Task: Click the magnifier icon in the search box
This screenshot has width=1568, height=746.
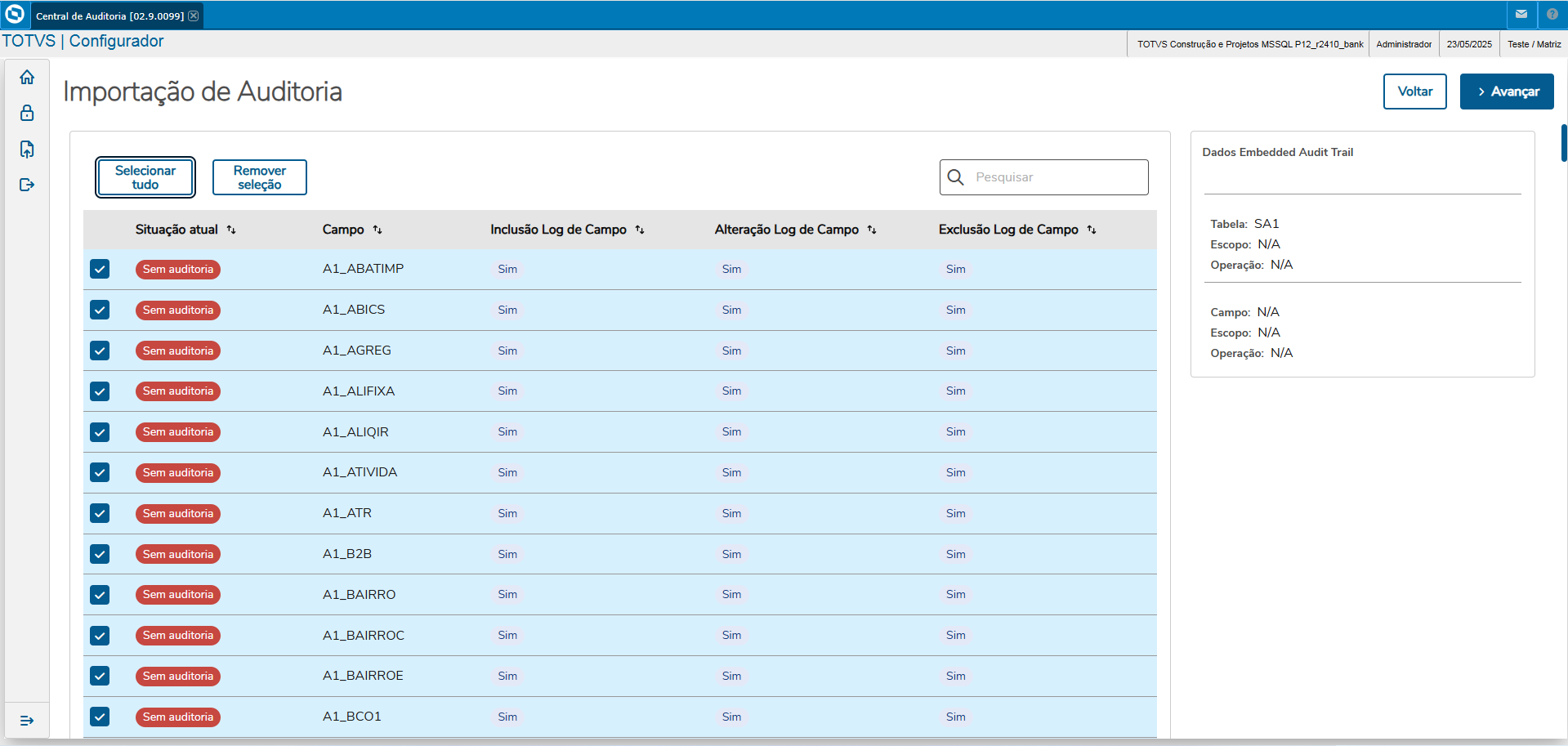Action: 956,176
